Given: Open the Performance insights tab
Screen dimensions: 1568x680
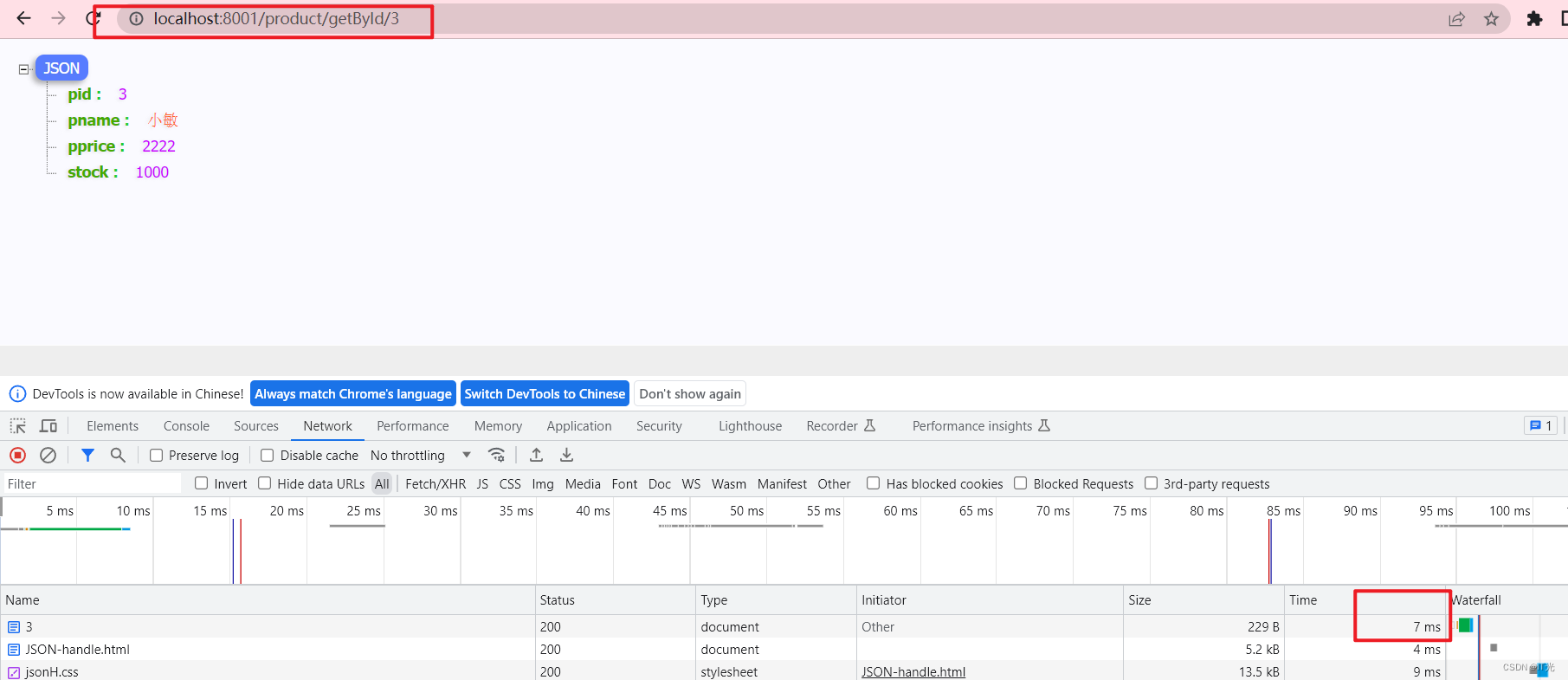Looking at the screenshot, I should (x=981, y=426).
